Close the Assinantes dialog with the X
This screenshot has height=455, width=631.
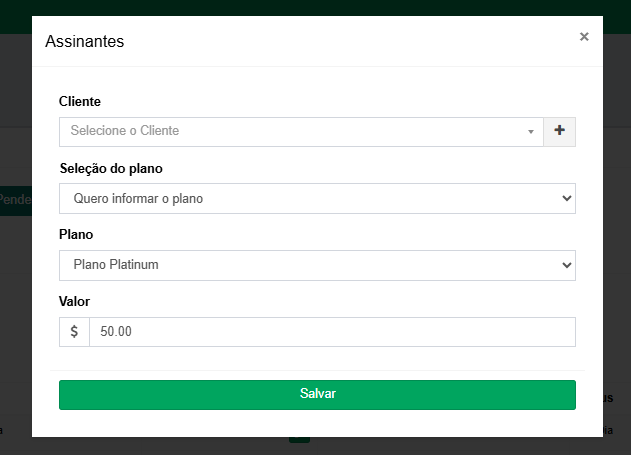tap(584, 37)
